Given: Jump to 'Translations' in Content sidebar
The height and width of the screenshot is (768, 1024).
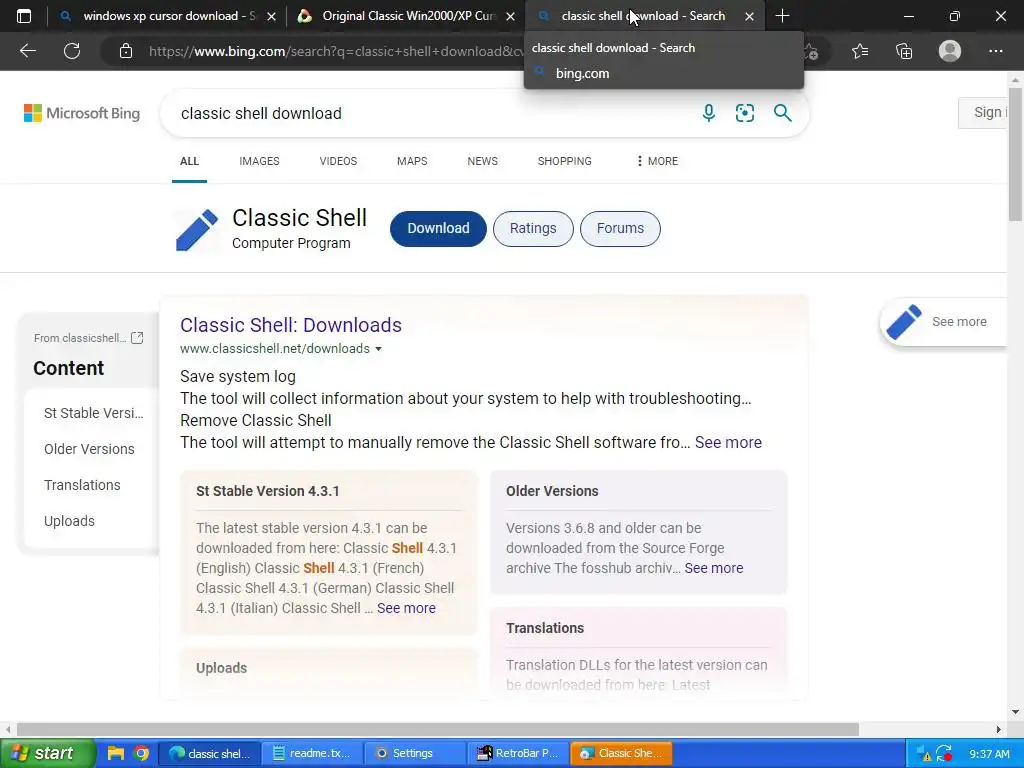Looking at the screenshot, I should [x=82, y=485].
